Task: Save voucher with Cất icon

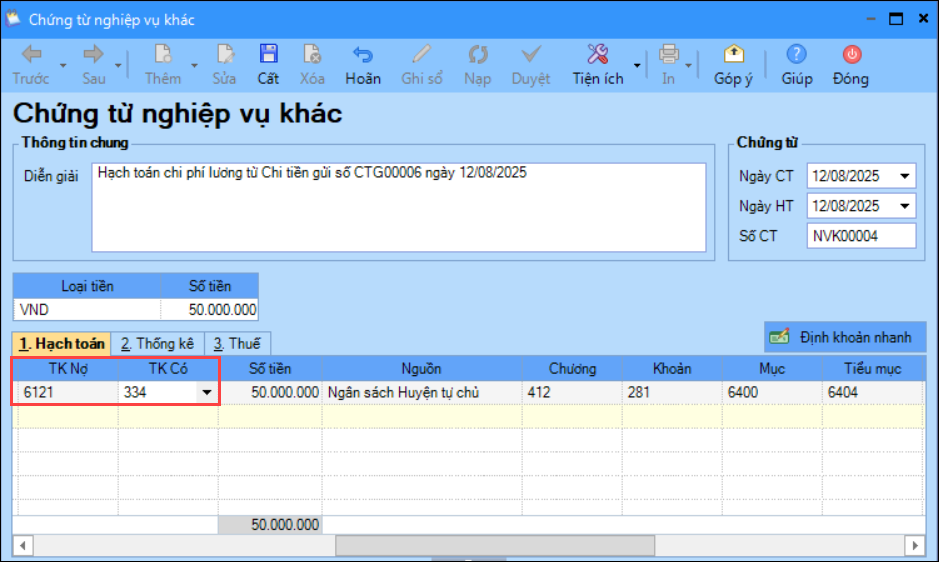Action: [268, 65]
